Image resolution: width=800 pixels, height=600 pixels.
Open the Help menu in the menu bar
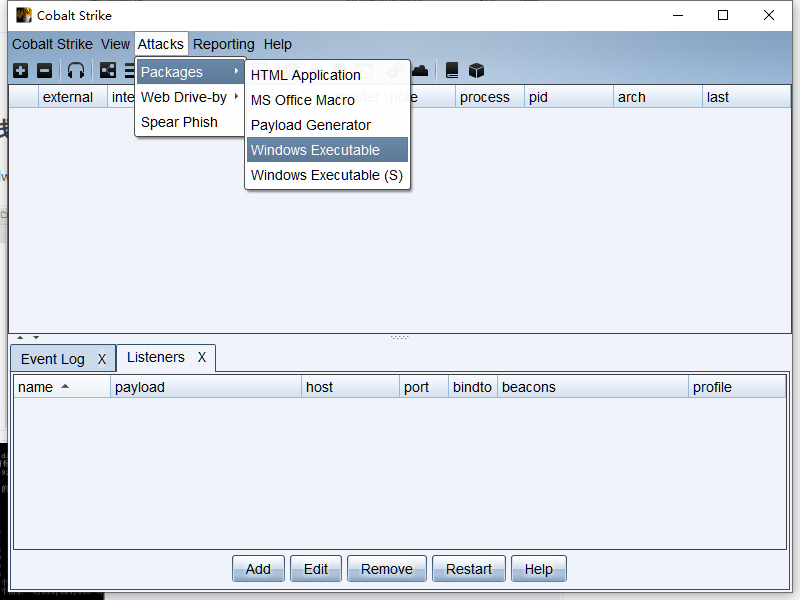click(278, 44)
